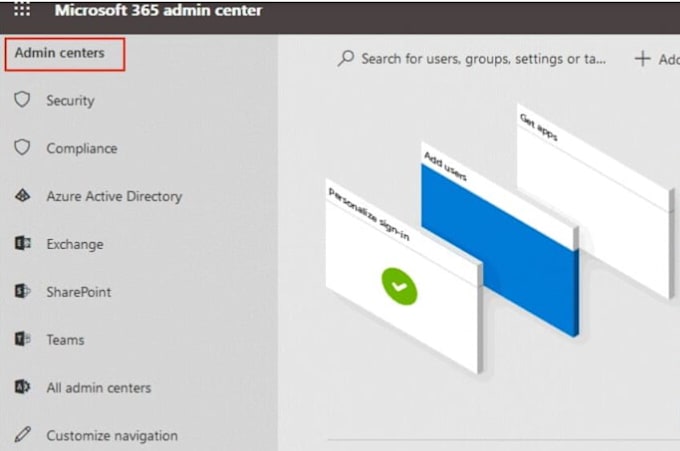Select the Get apps card
This screenshot has width=680, height=451.
[x=595, y=201]
